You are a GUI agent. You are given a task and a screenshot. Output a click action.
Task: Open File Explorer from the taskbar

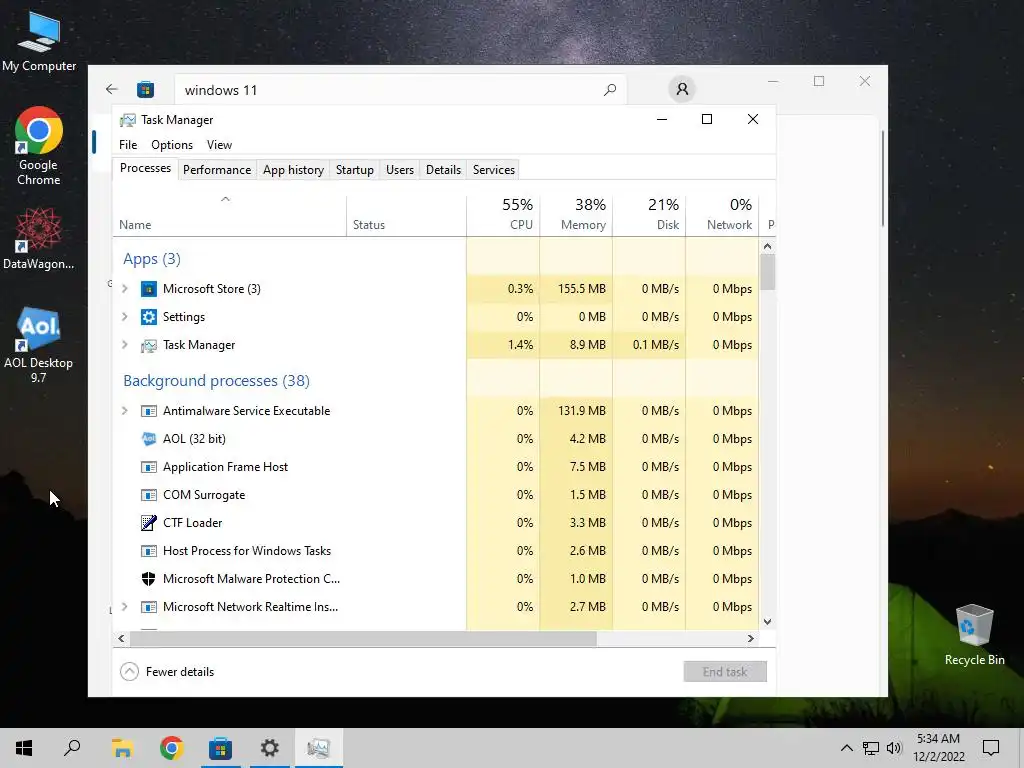point(122,748)
